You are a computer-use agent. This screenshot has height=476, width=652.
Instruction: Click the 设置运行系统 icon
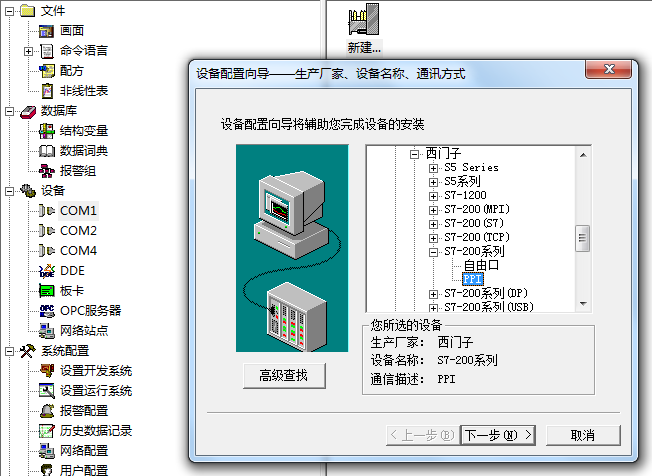47,391
